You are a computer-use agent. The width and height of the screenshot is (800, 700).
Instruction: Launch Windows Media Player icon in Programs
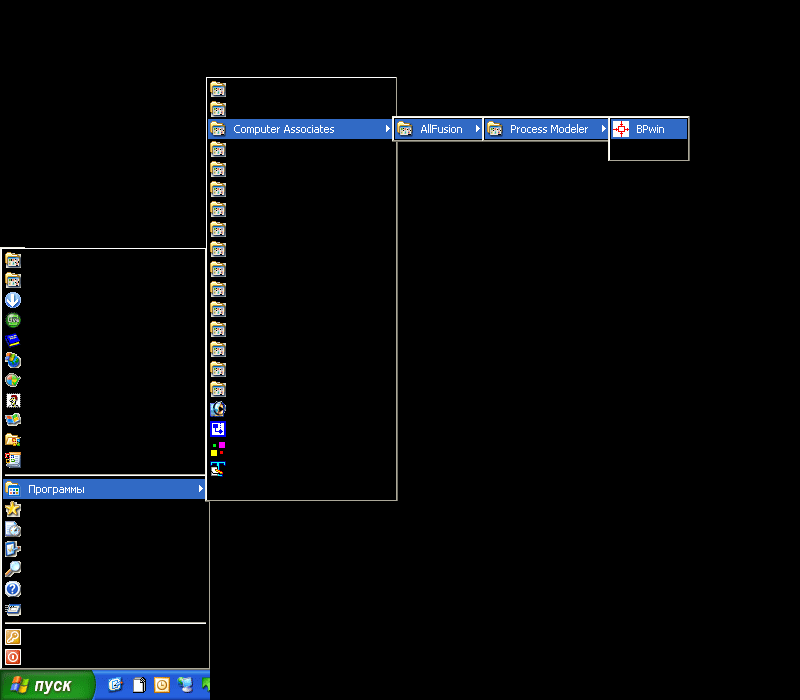click(x=218, y=409)
